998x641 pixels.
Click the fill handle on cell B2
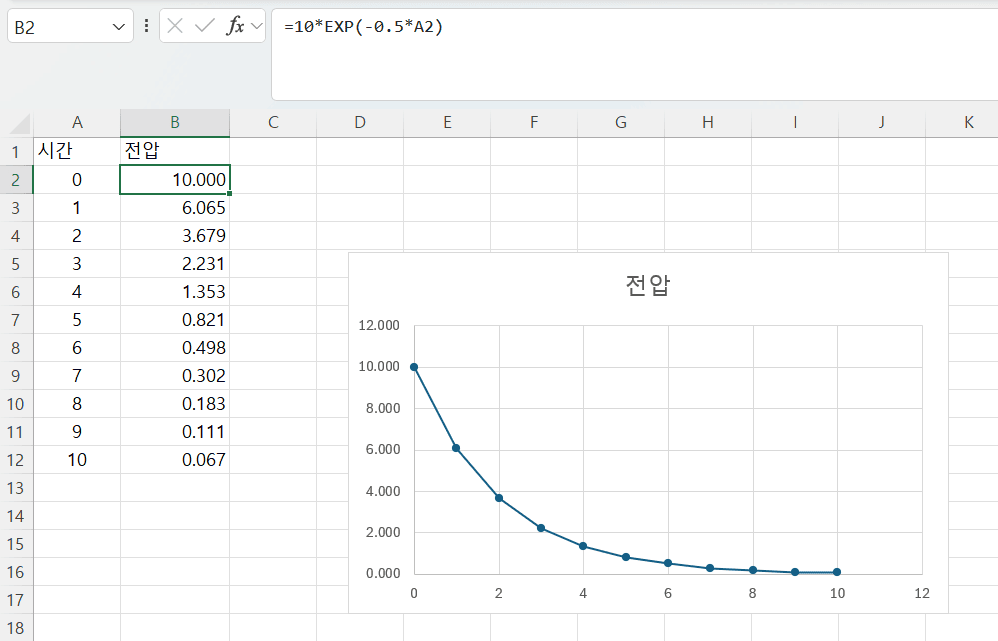point(230,193)
